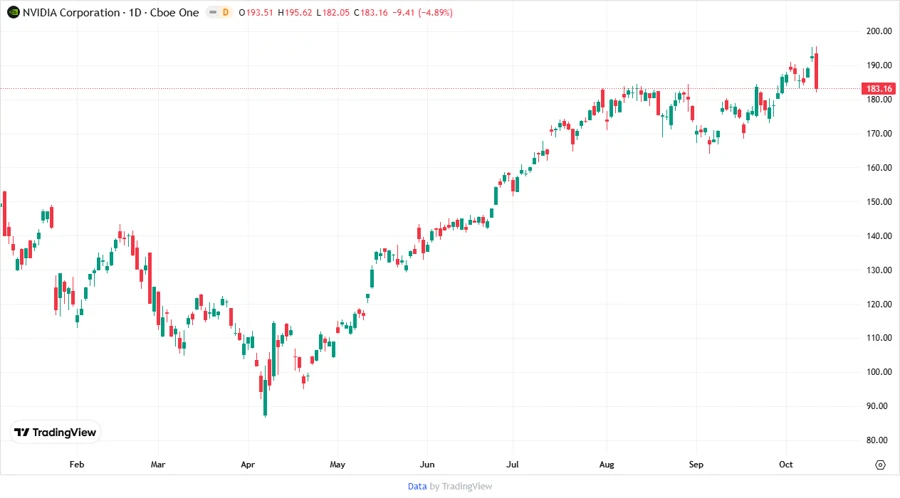Click the 80.00 price axis label
This screenshot has width=900, height=498.
pyautogui.click(x=879, y=440)
